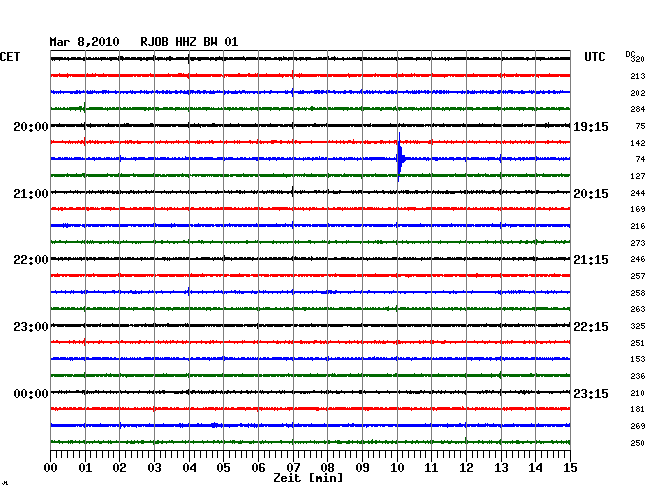The height and width of the screenshot is (494, 650).
Task: Select DC offset value 75
Action: coord(640,126)
